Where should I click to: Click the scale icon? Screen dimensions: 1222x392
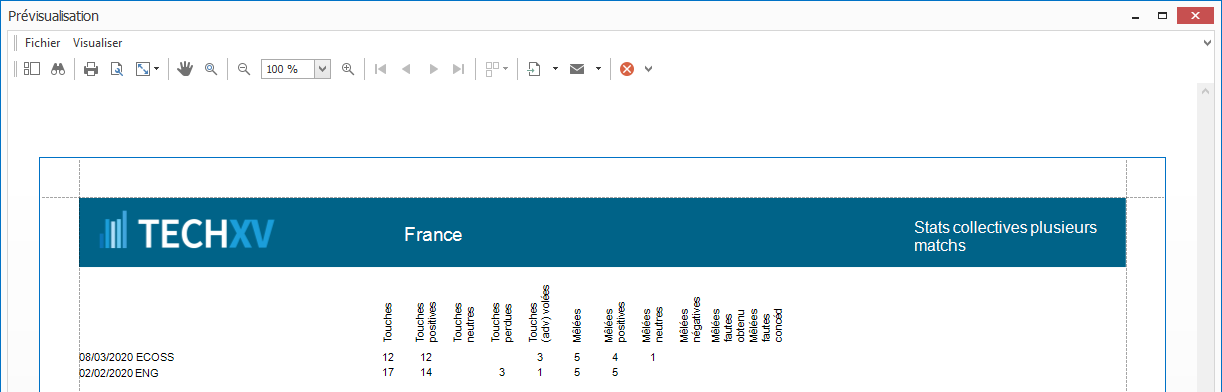point(143,69)
